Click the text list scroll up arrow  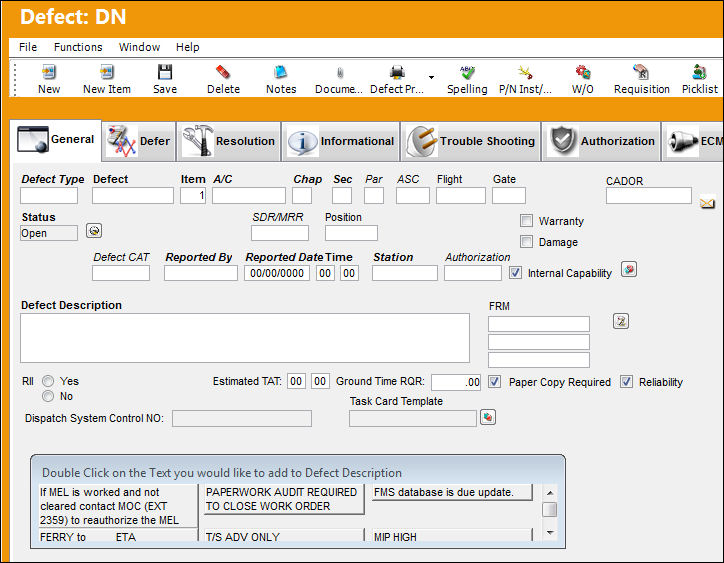coord(549,493)
